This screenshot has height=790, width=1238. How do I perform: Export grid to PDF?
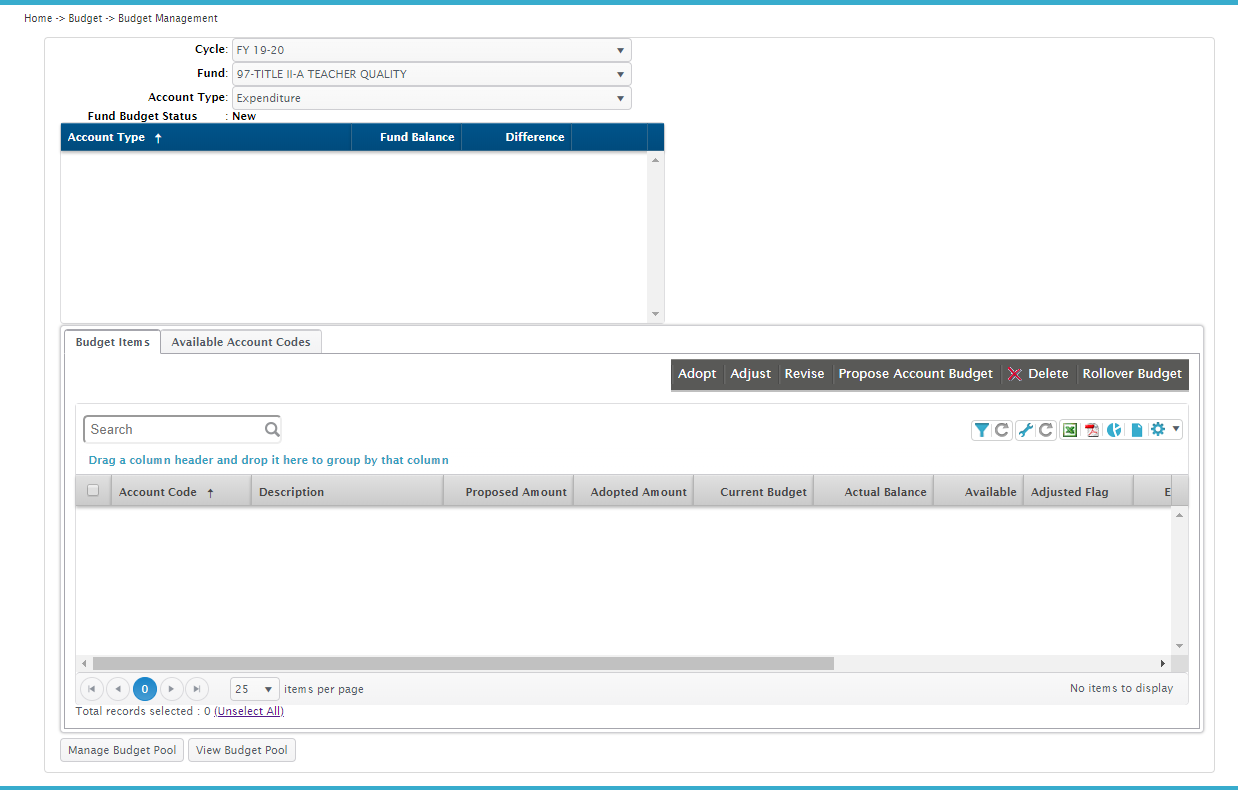click(1092, 430)
